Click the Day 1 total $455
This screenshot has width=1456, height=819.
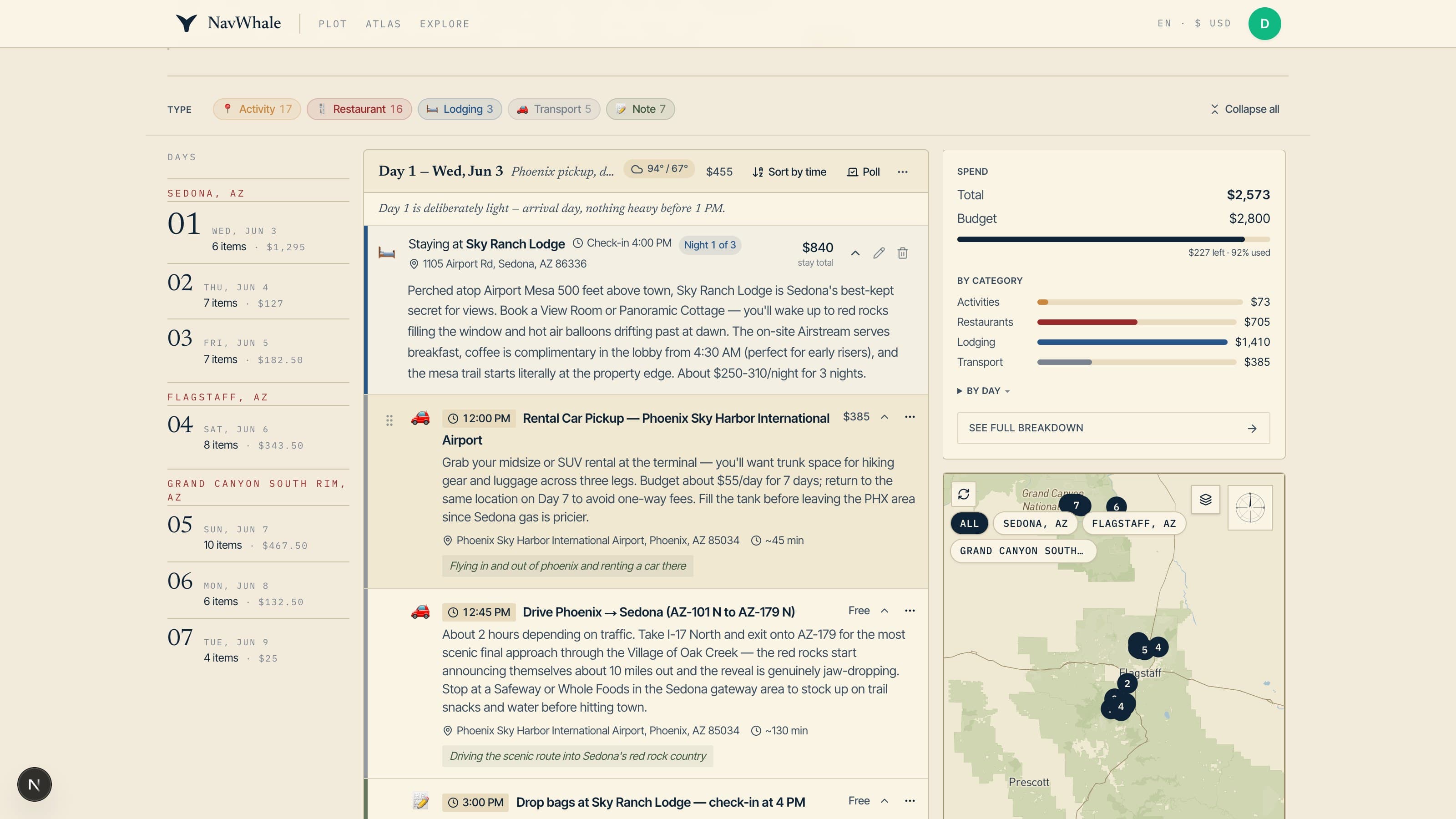(719, 172)
